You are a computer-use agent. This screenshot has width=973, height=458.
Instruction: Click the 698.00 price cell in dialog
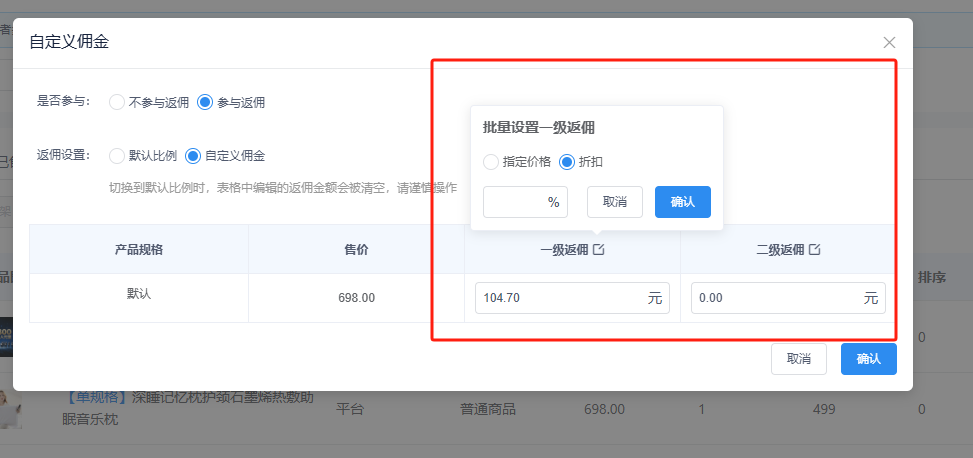356,298
